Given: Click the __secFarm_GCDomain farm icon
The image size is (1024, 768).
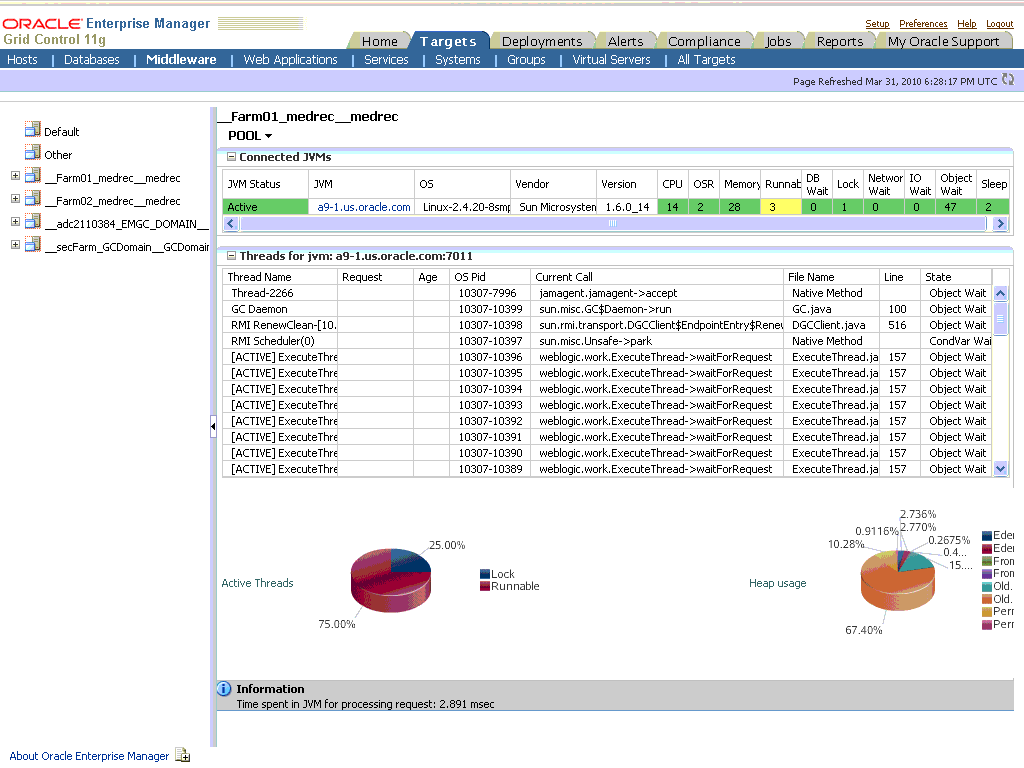Looking at the screenshot, I should (x=33, y=244).
